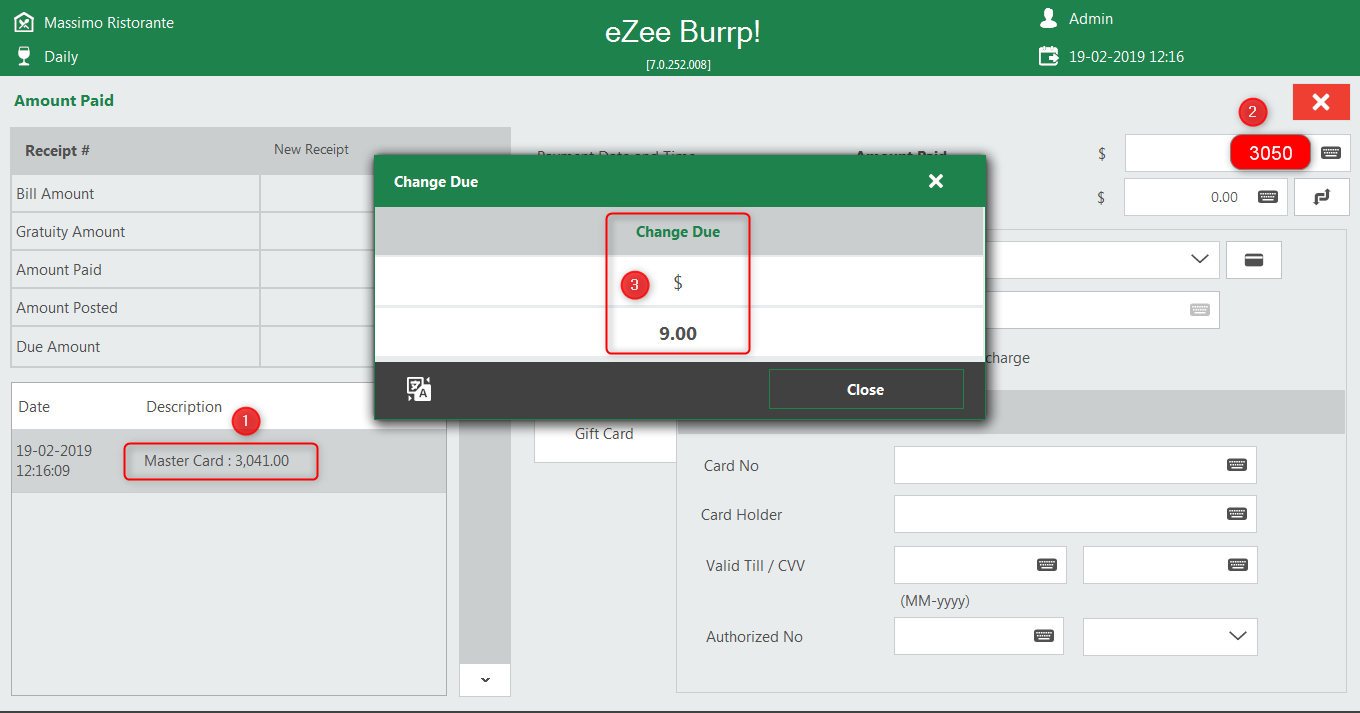Click the Receipt # header

click(x=58, y=150)
